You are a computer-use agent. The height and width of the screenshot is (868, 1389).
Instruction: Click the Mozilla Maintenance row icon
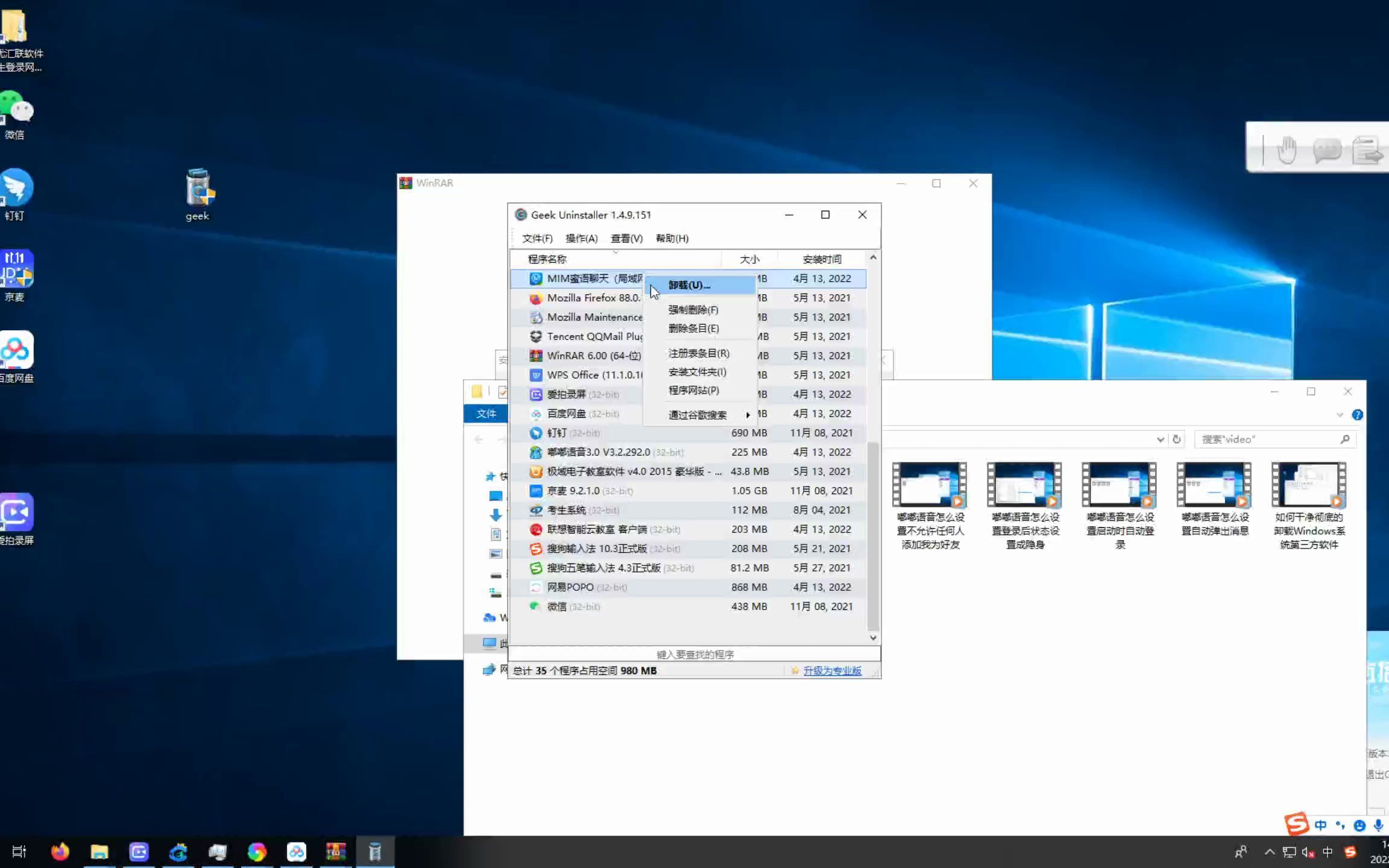(x=535, y=318)
